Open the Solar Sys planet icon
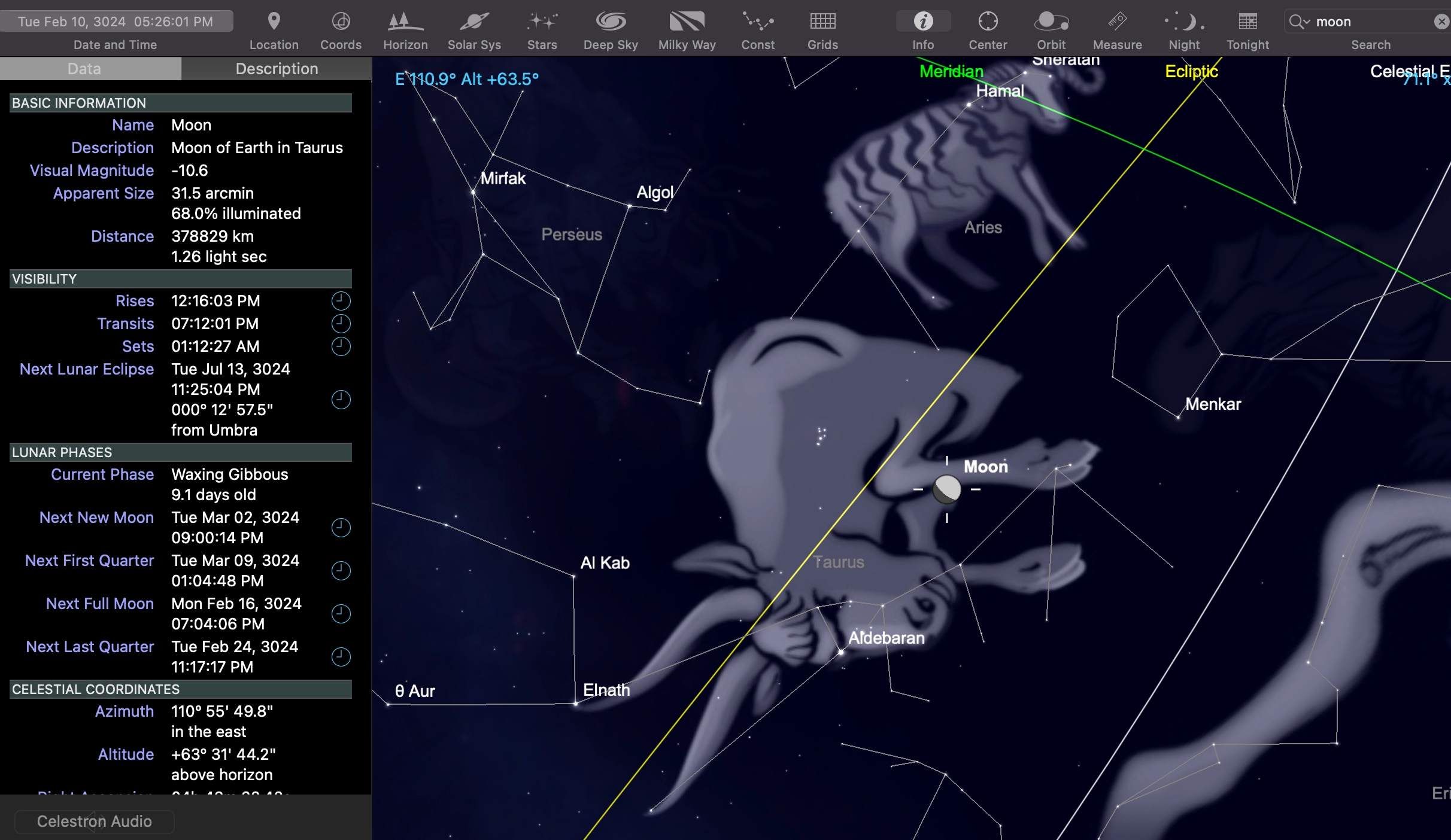 point(474,22)
